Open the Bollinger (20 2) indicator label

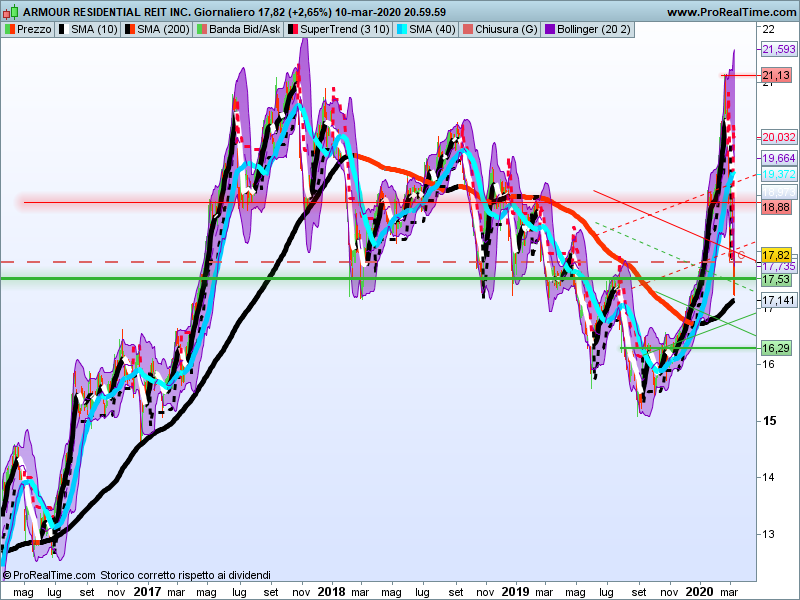click(588, 30)
